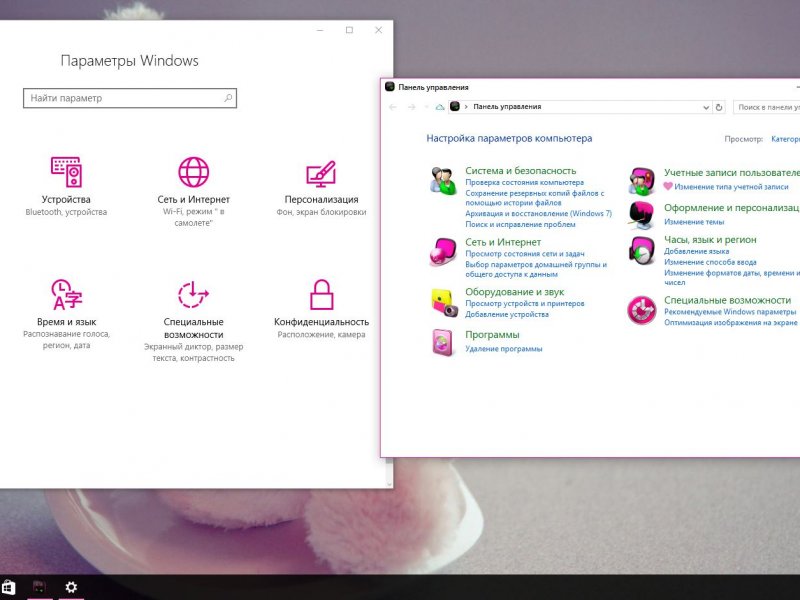Open Добавление устройства link

coord(507,314)
